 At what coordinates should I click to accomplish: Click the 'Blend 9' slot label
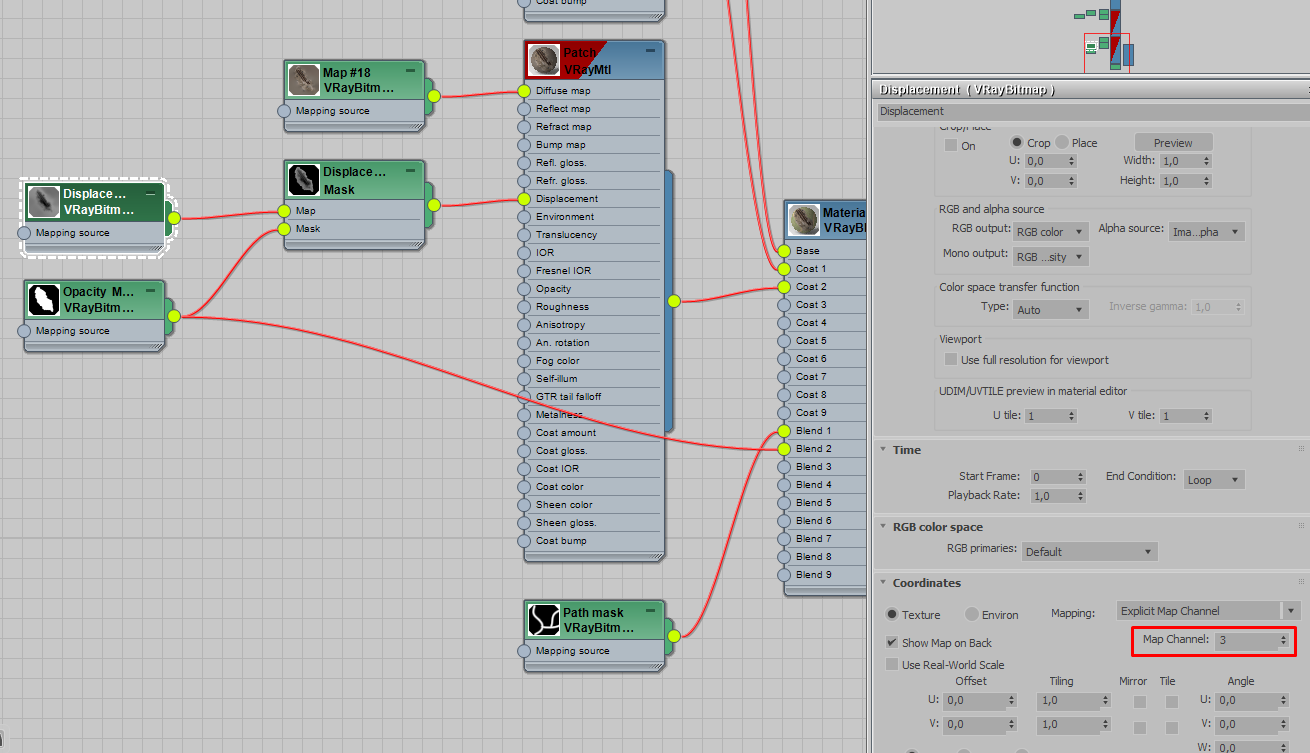tap(813, 575)
